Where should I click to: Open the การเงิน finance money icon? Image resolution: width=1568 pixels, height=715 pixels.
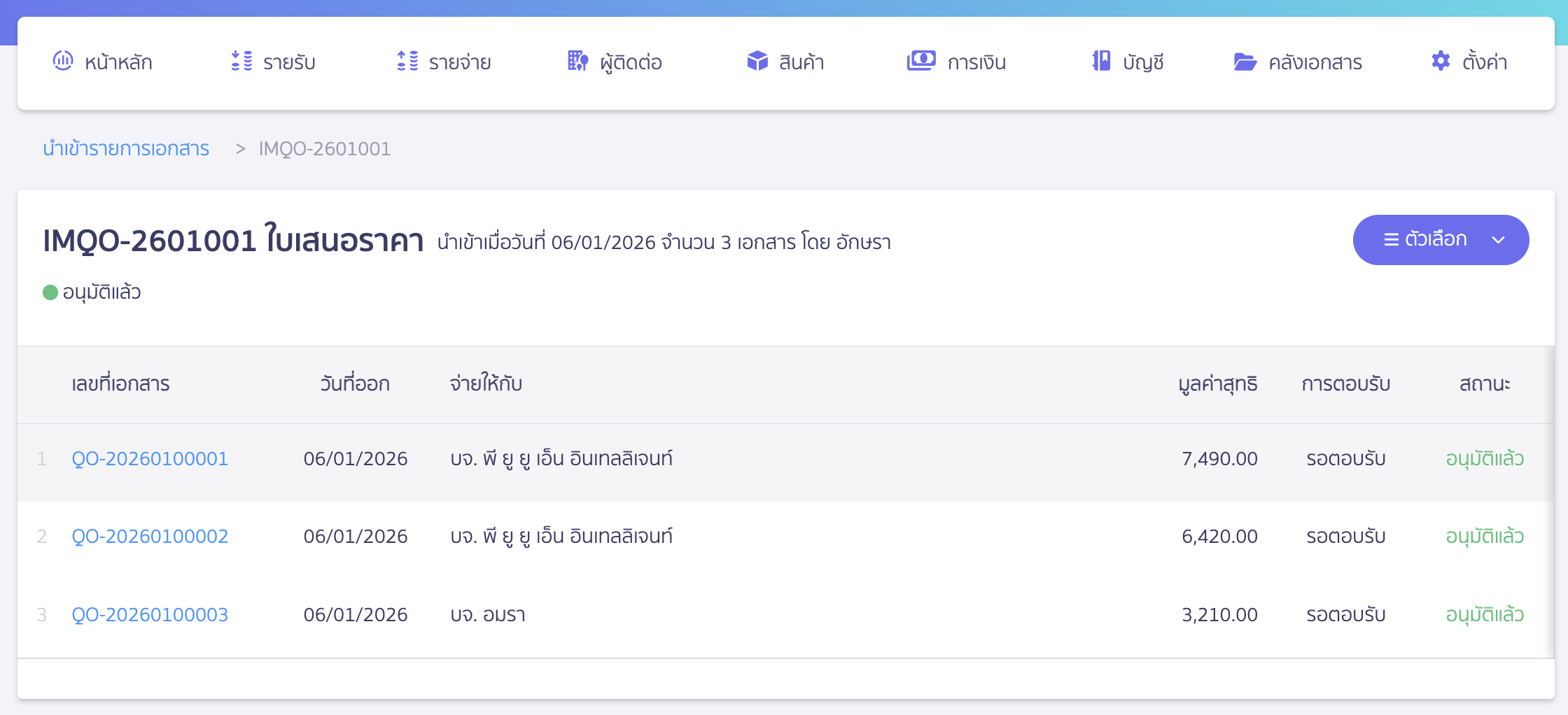point(922,61)
